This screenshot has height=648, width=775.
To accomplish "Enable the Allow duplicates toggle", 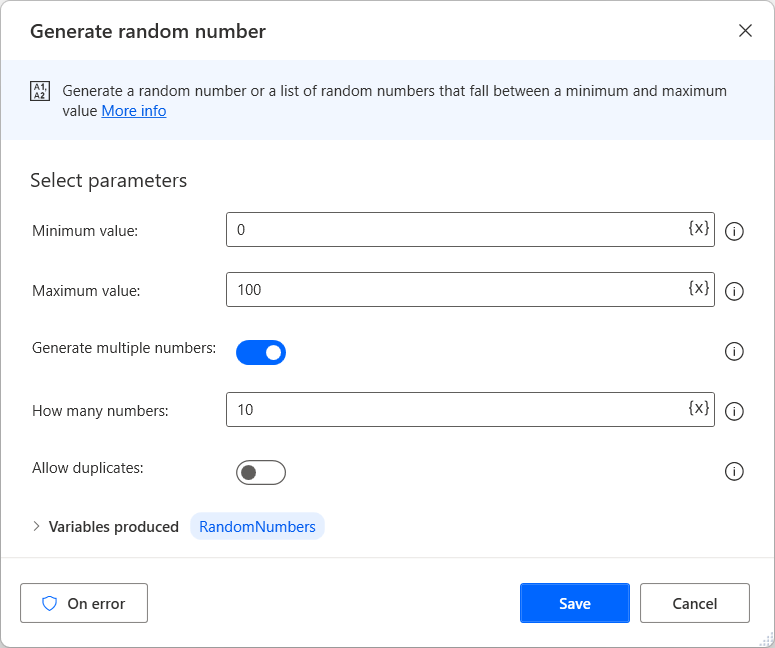I will click(261, 472).
